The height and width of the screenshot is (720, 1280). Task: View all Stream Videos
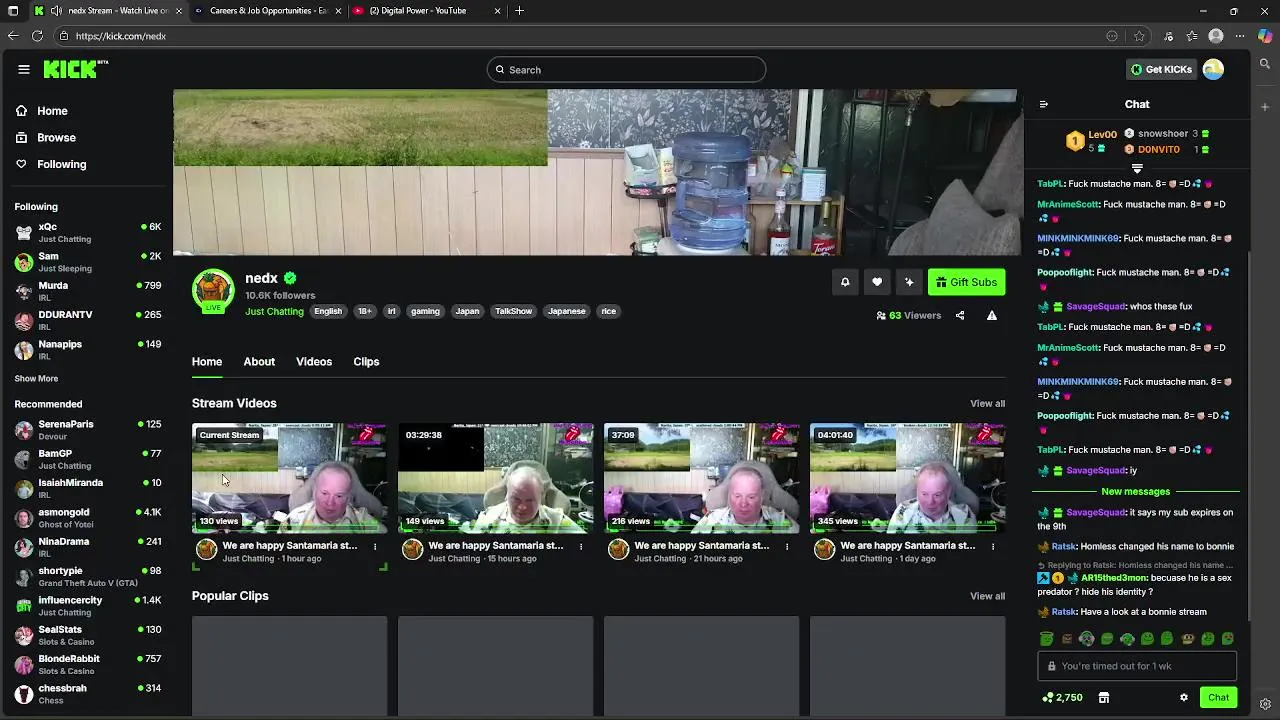987,404
